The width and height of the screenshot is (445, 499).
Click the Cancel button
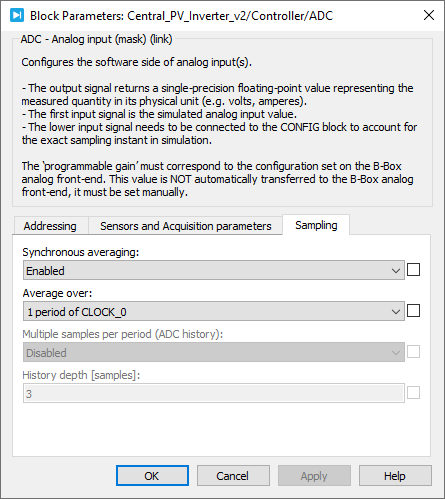233,476
